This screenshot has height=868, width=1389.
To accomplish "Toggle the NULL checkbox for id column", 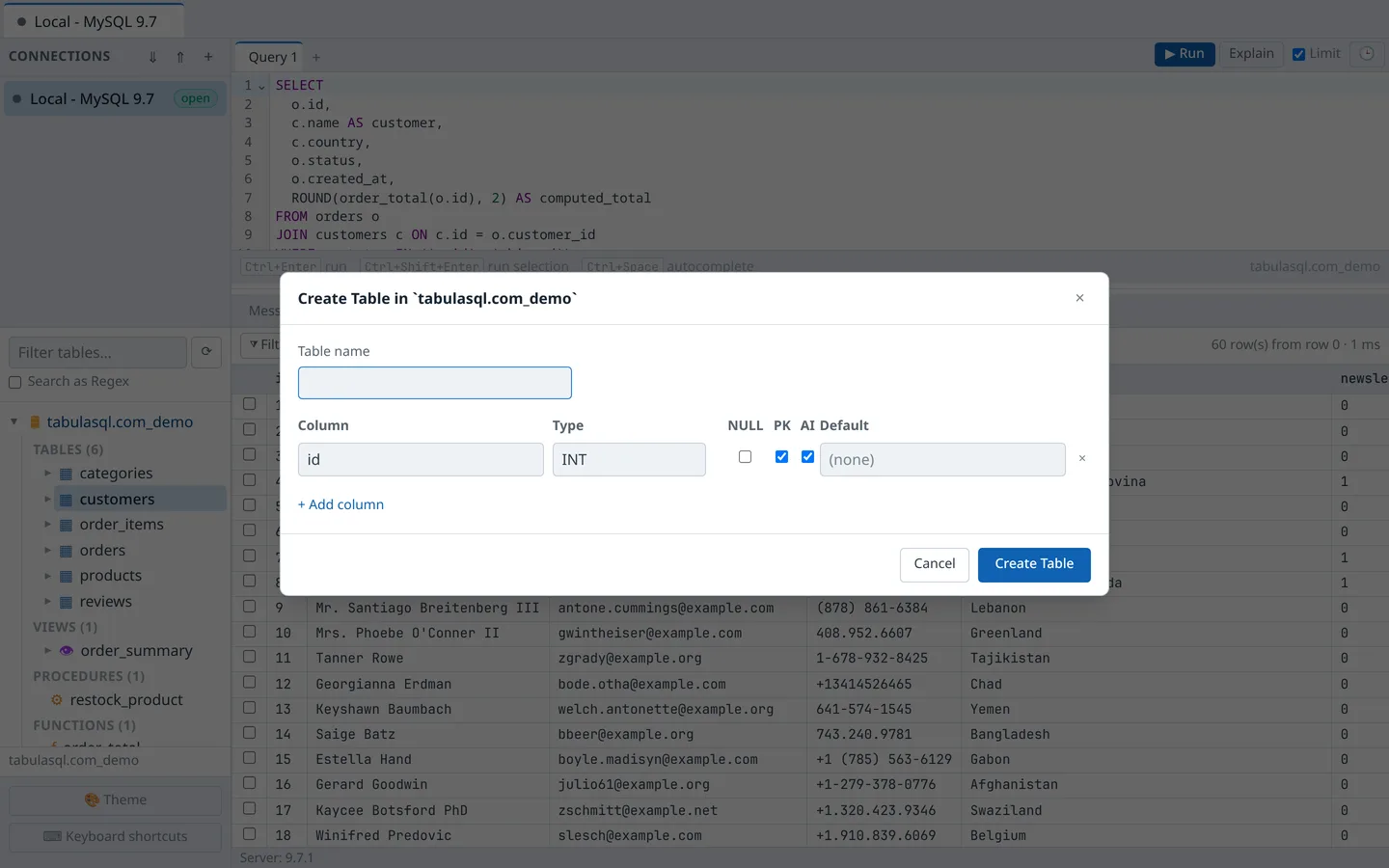I will [745, 457].
